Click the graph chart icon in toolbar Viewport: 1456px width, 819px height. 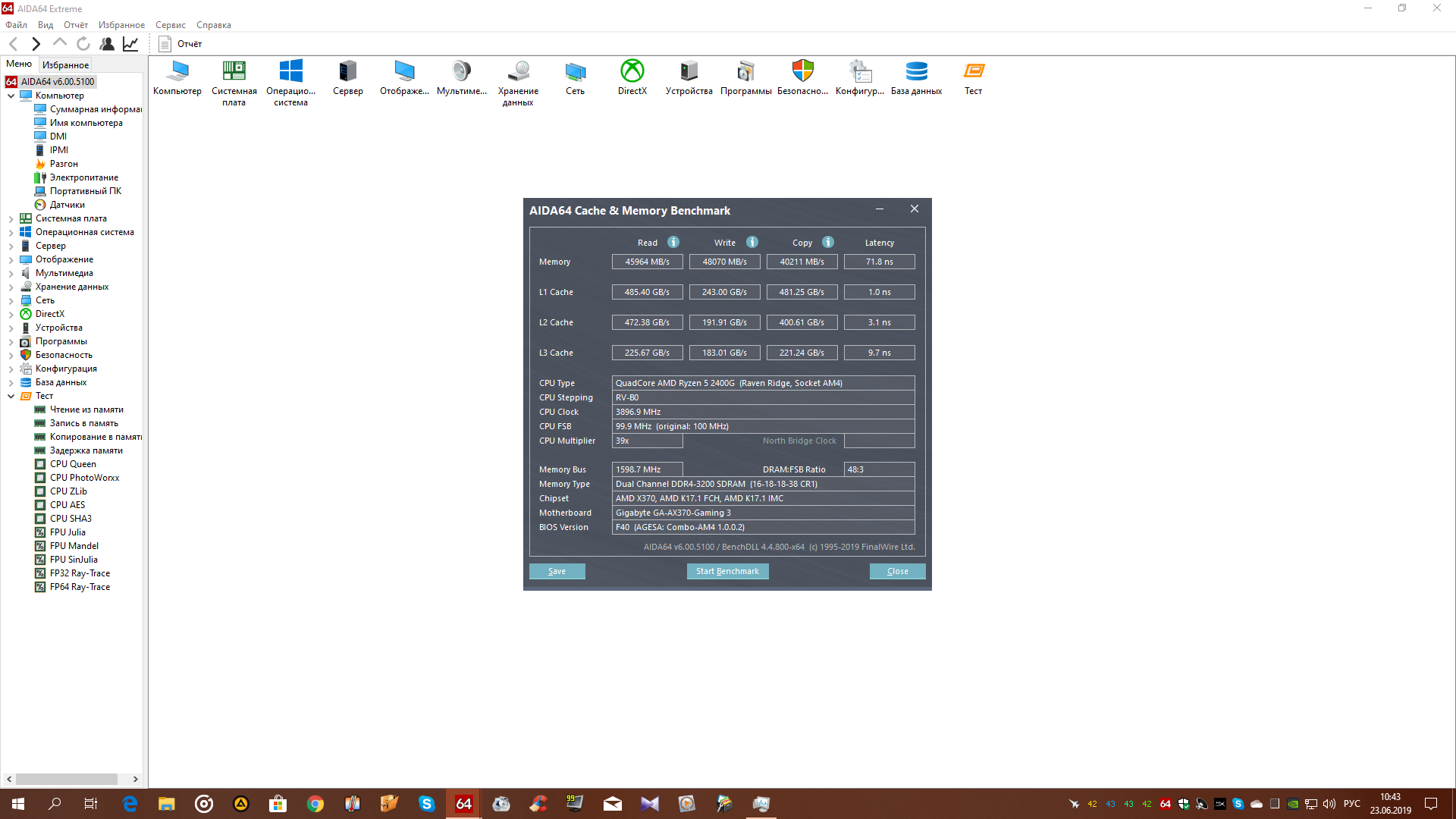130,44
